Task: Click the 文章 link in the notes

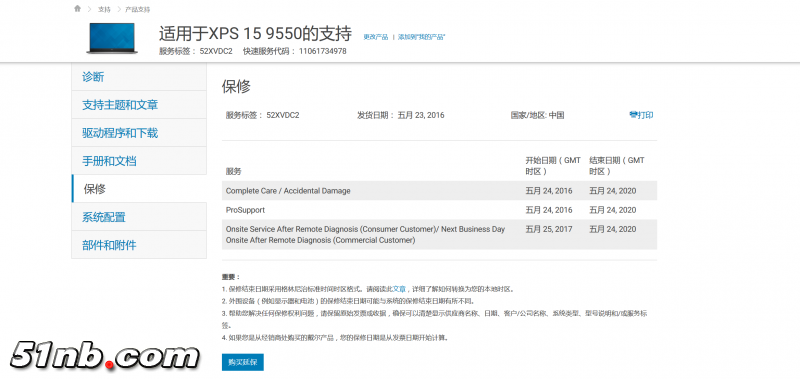Action: click(399, 289)
